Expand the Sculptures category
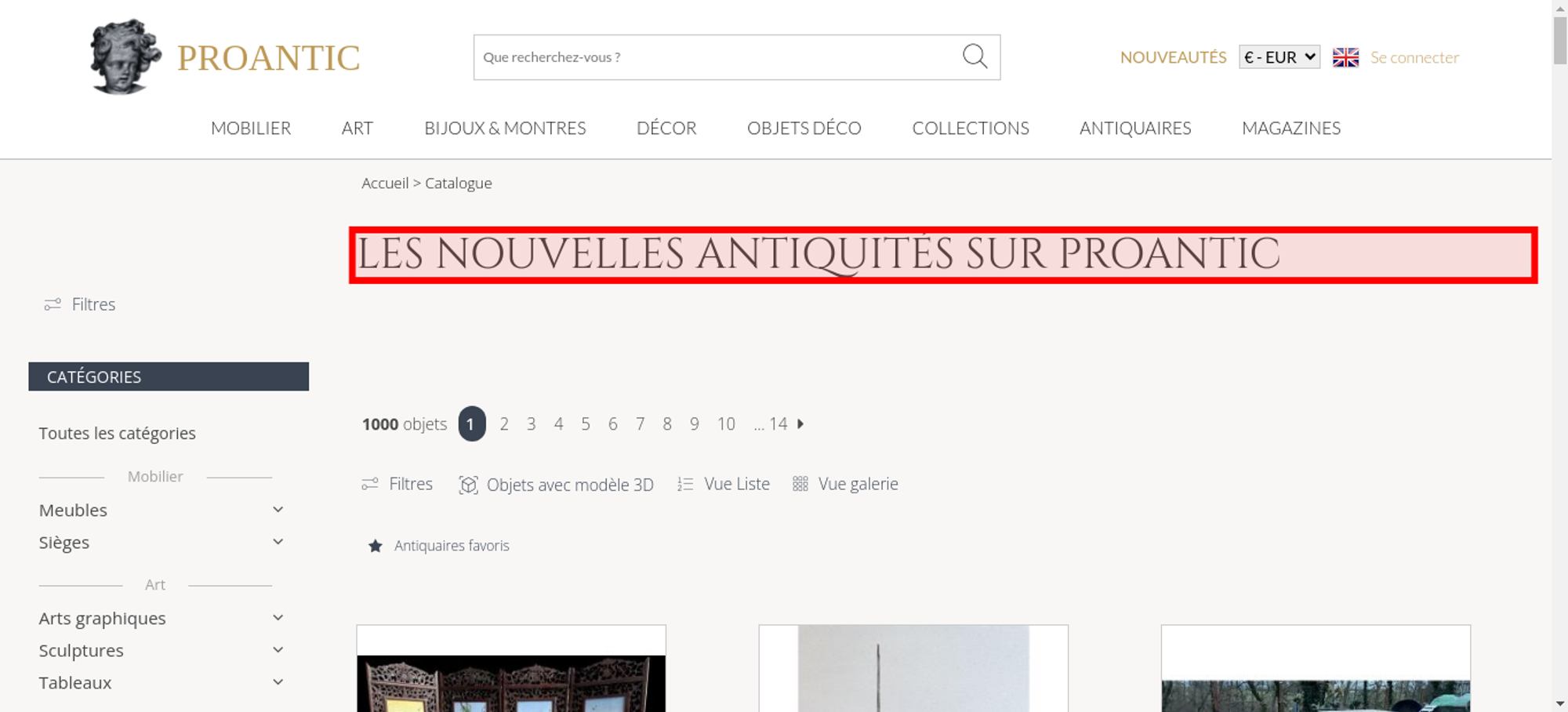Screen dimensions: 1568x712 (x=278, y=650)
